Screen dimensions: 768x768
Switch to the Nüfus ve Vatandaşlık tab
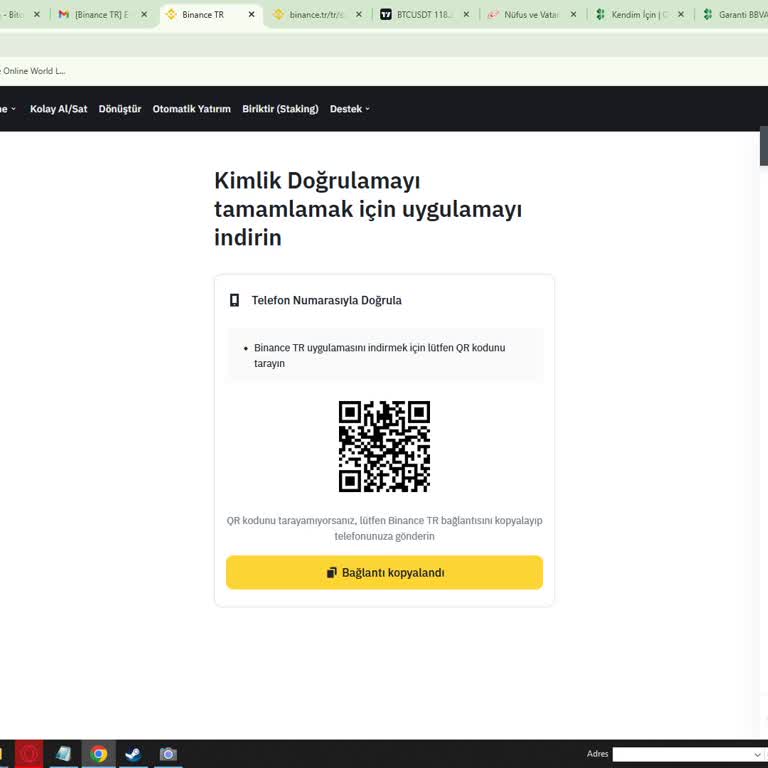pyautogui.click(x=531, y=15)
